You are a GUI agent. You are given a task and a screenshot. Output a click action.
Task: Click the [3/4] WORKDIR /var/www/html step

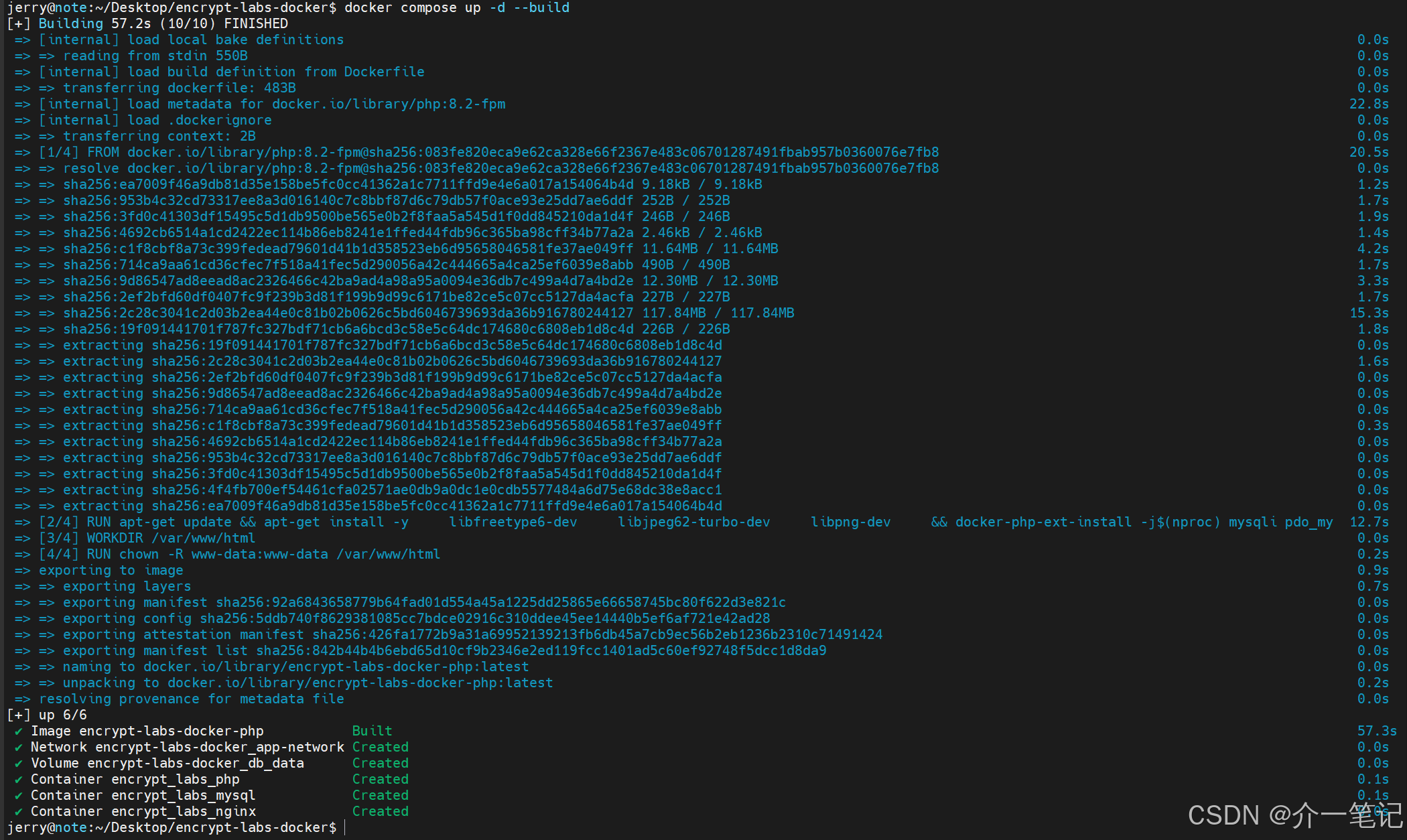[147, 538]
